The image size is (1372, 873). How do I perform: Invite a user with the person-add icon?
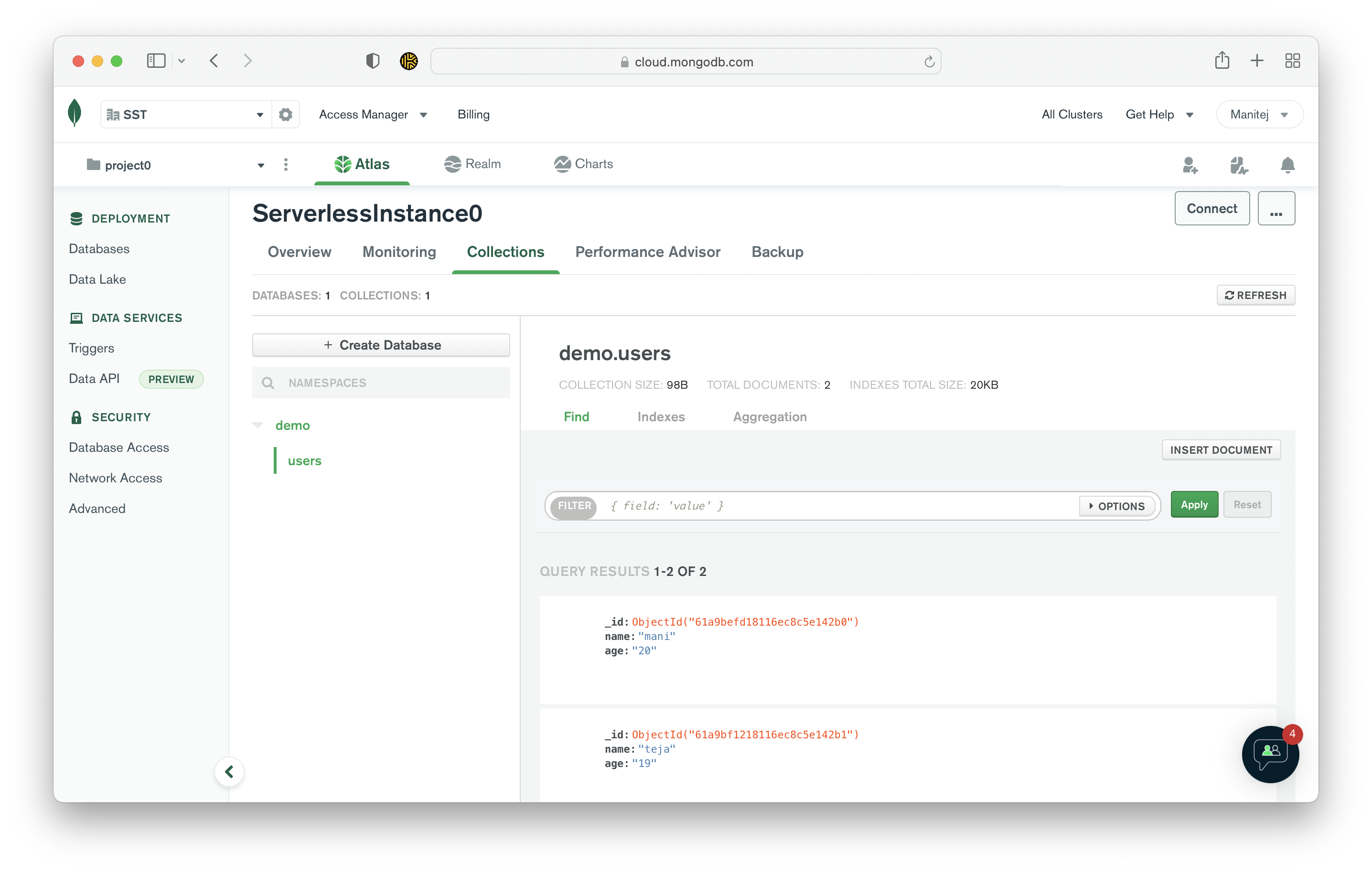pos(1190,166)
